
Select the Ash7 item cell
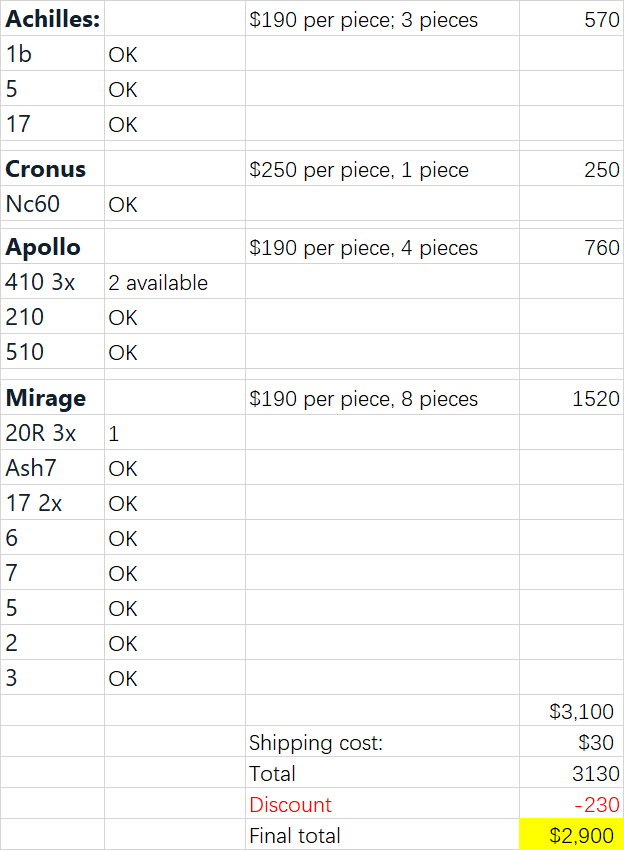(53, 468)
